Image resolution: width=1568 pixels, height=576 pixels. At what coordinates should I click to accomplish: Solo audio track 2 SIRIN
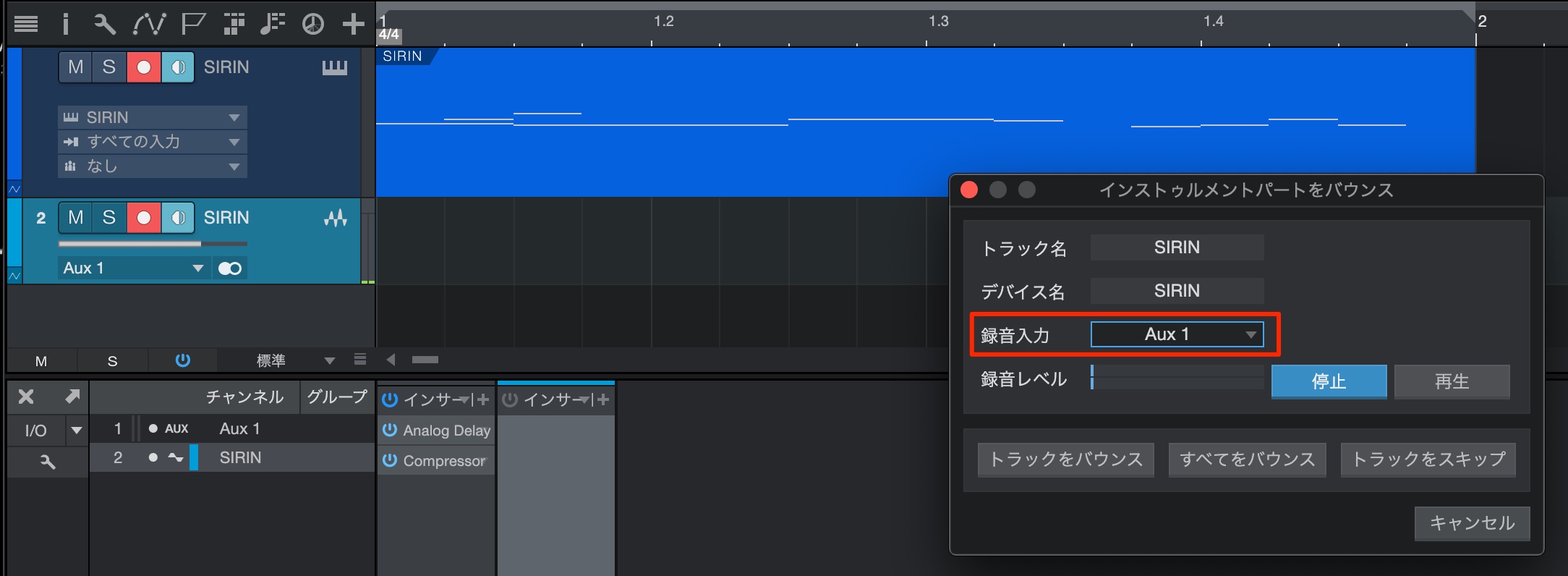click(109, 218)
